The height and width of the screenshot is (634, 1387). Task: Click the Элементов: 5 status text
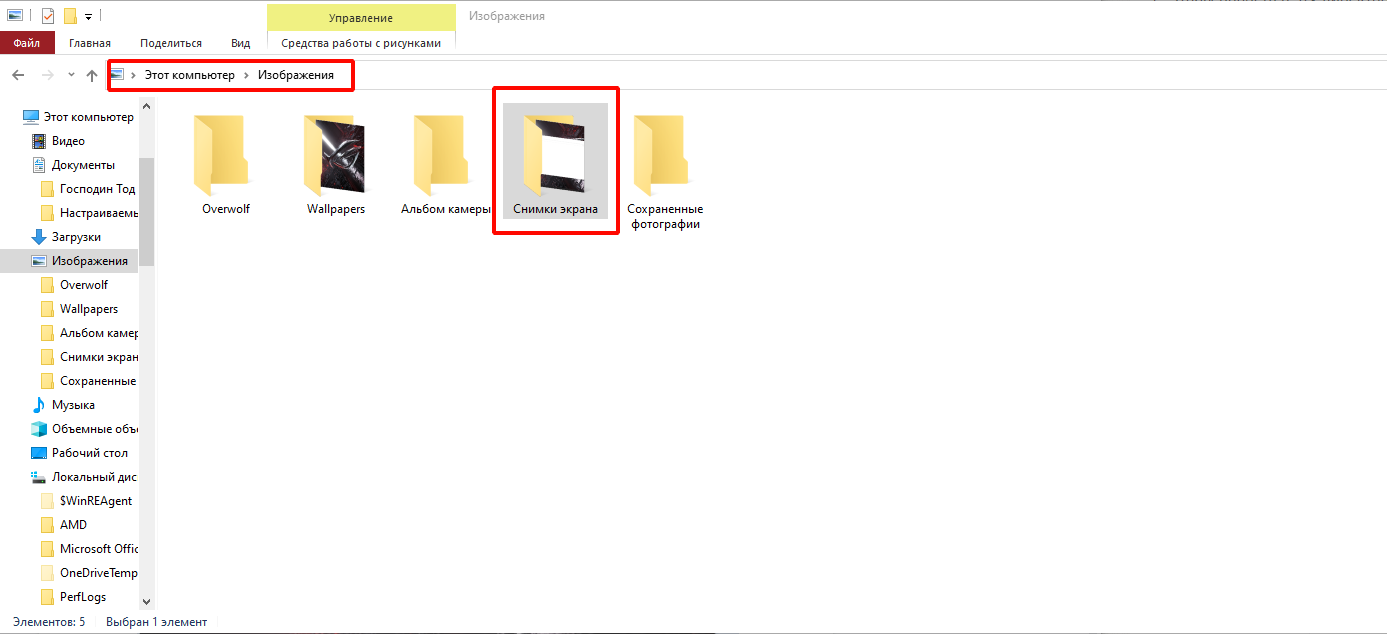(x=49, y=622)
